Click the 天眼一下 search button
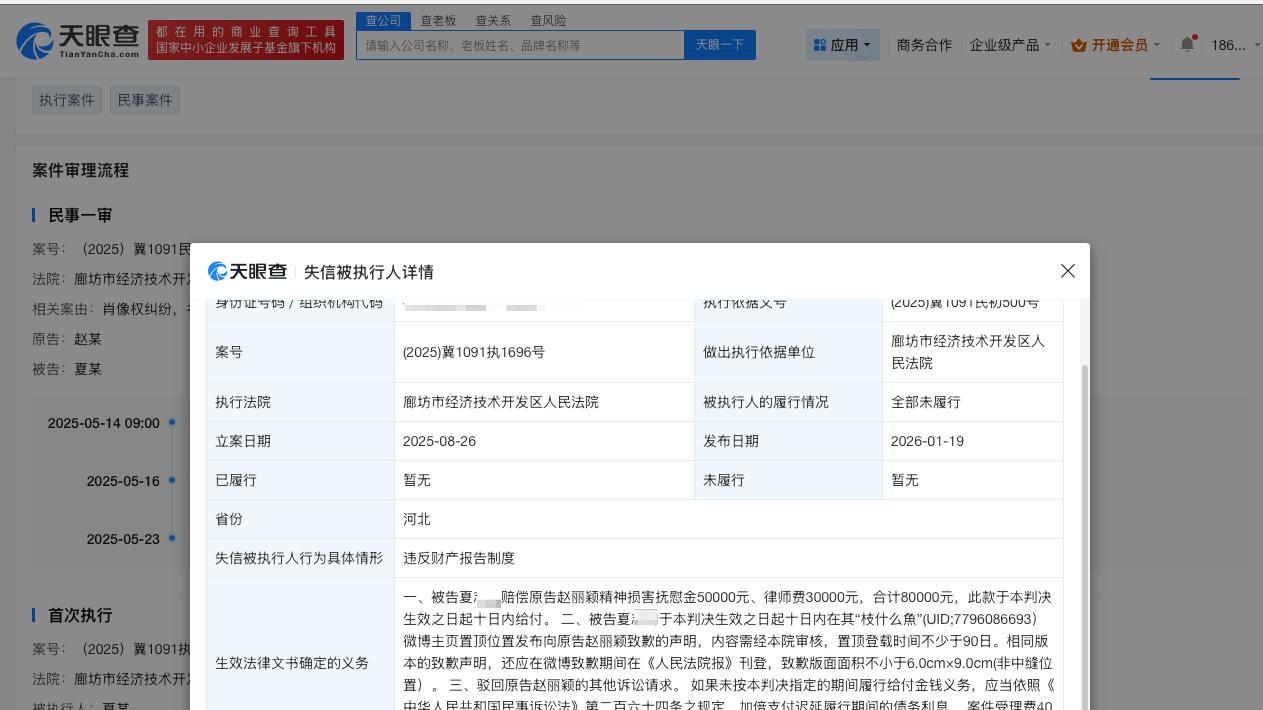The height and width of the screenshot is (710, 1263). 719,44
